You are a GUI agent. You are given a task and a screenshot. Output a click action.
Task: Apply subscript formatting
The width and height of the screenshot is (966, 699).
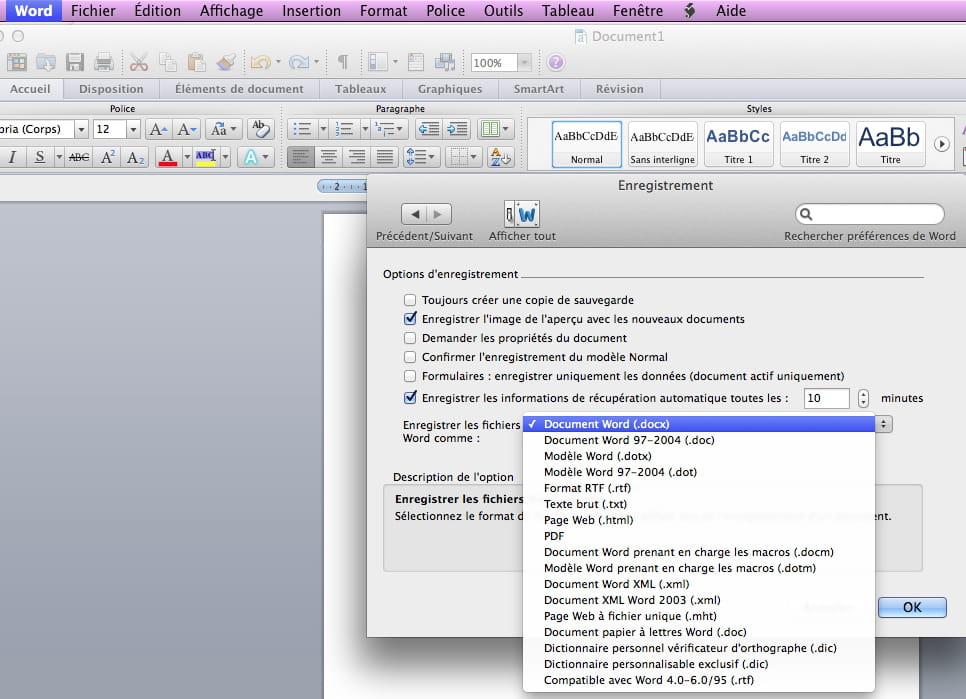tap(136, 158)
